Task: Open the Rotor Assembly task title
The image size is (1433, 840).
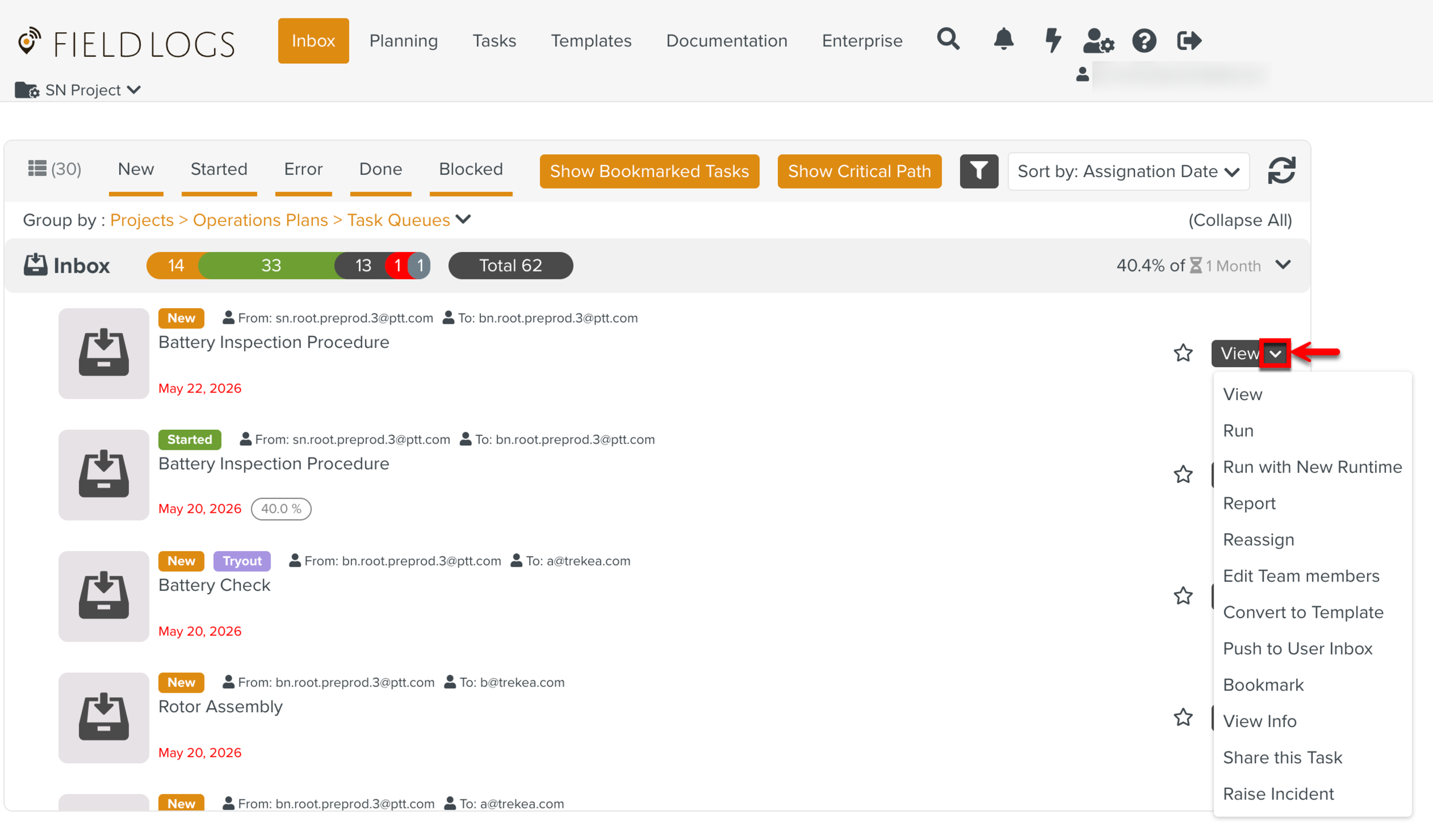Action: [x=221, y=706]
